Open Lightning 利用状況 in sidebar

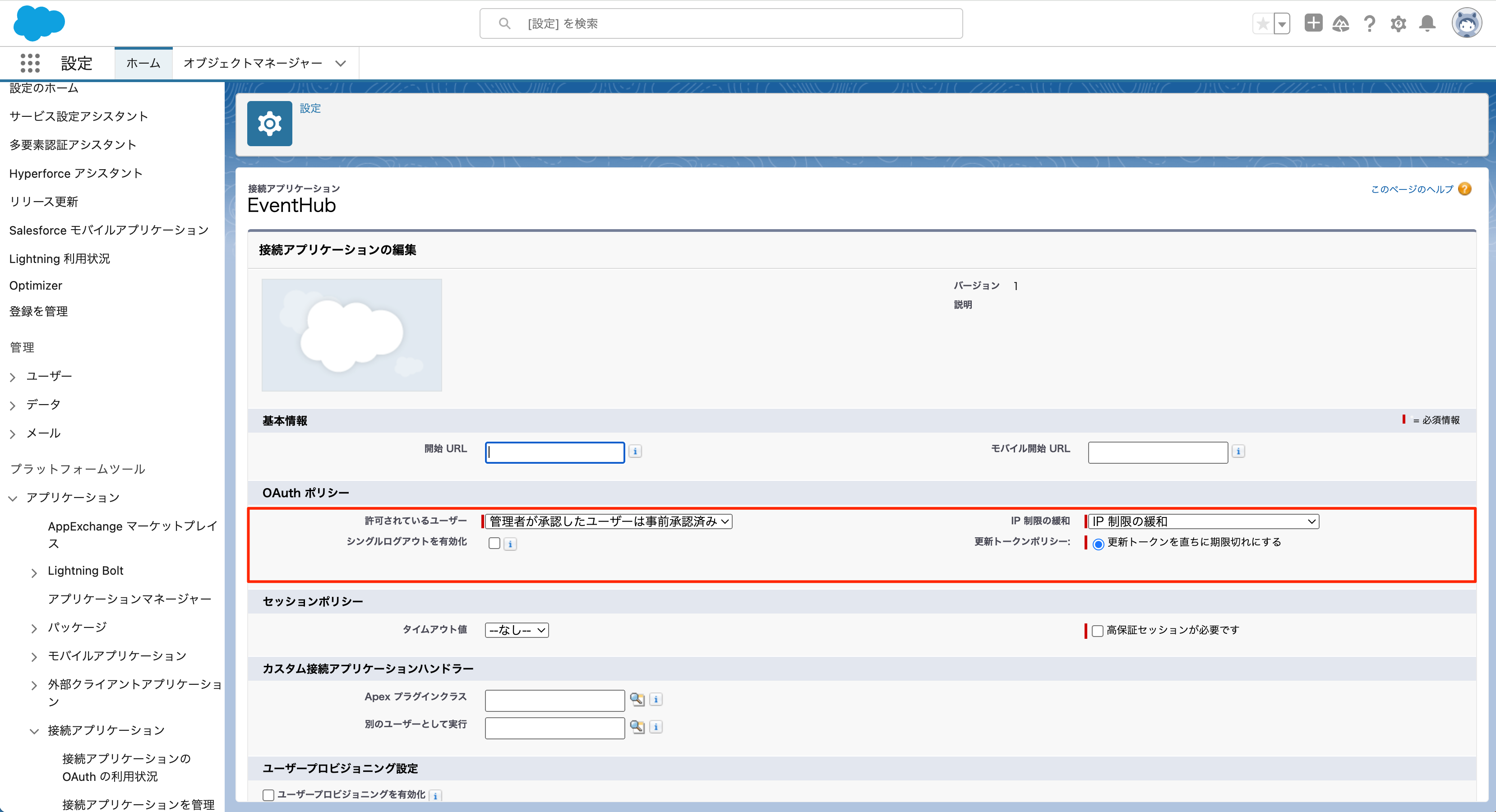59,258
